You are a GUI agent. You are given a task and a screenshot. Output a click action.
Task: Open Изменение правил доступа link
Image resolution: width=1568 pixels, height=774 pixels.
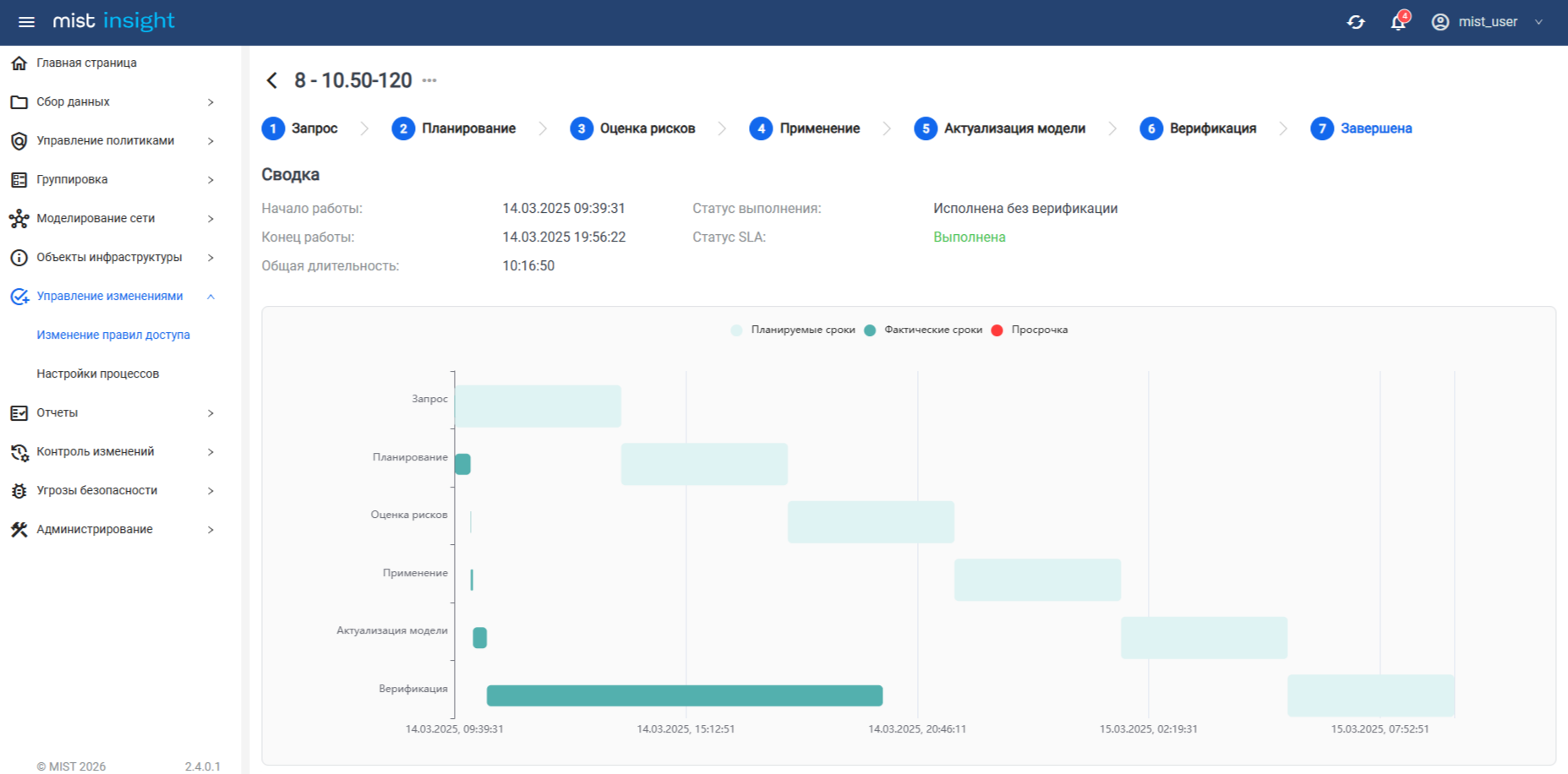click(x=113, y=335)
